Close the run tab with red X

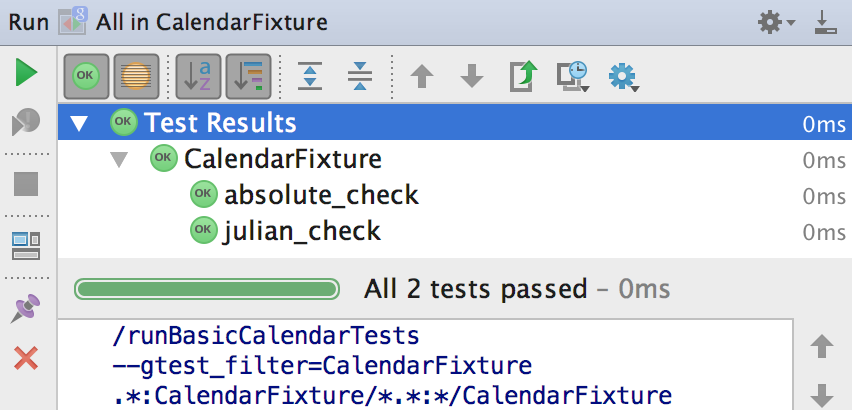[26, 357]
